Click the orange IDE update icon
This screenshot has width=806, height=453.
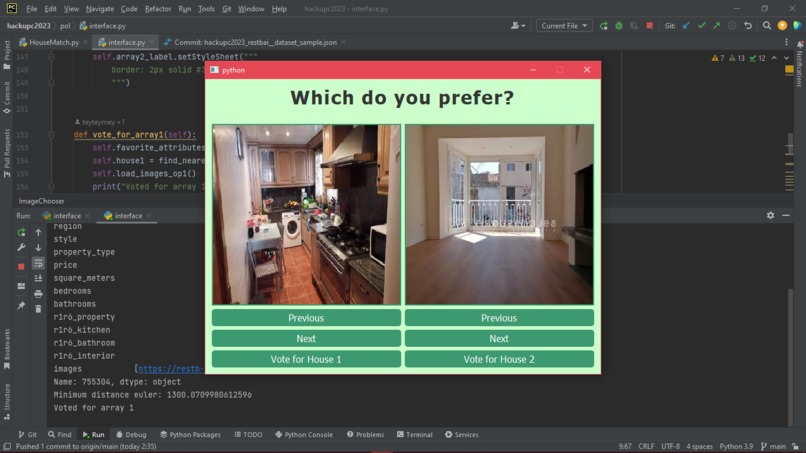click(782, 26)
